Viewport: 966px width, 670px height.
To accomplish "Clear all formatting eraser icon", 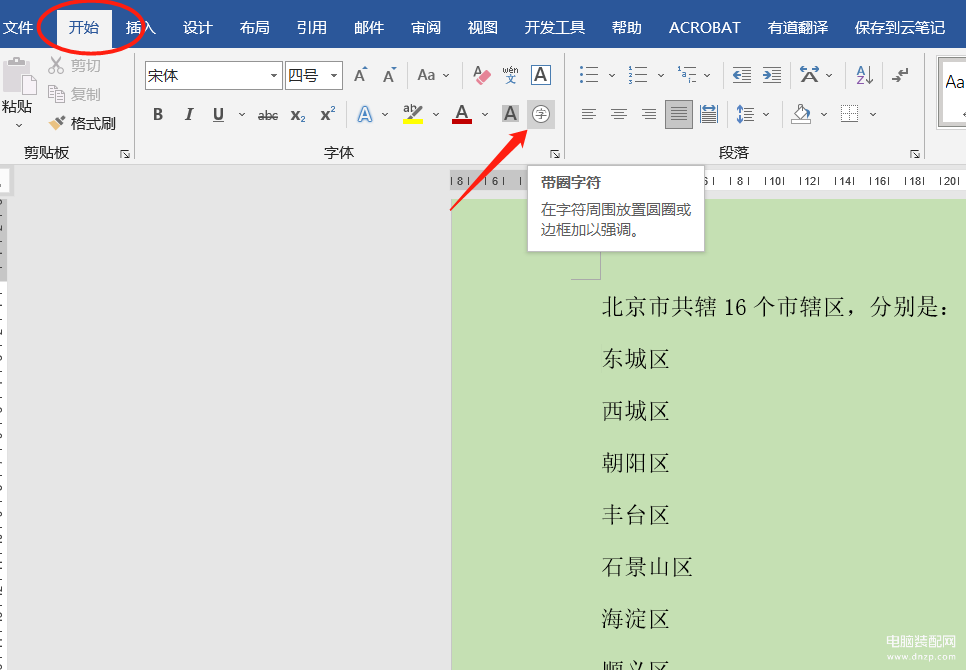I will (482, 75).
